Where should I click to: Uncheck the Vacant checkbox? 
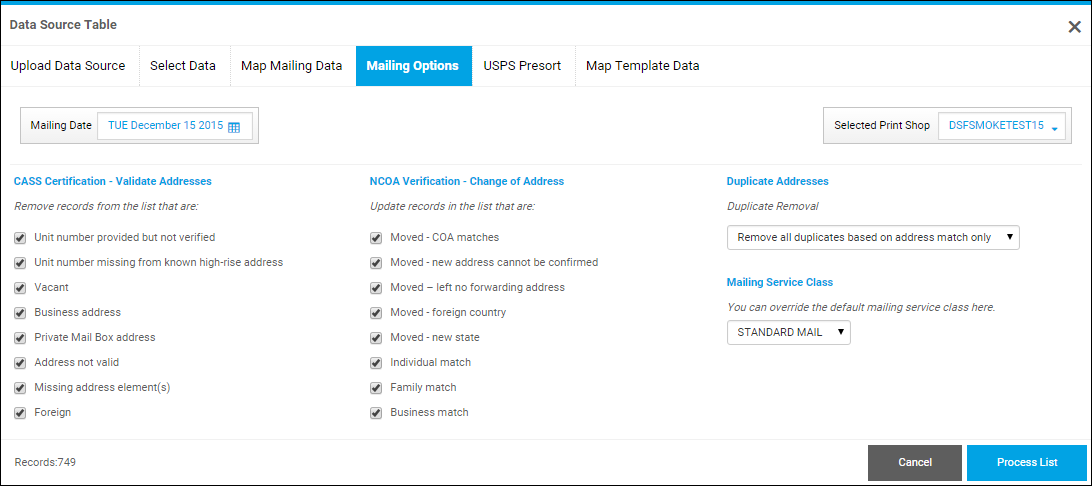point(20,288)
